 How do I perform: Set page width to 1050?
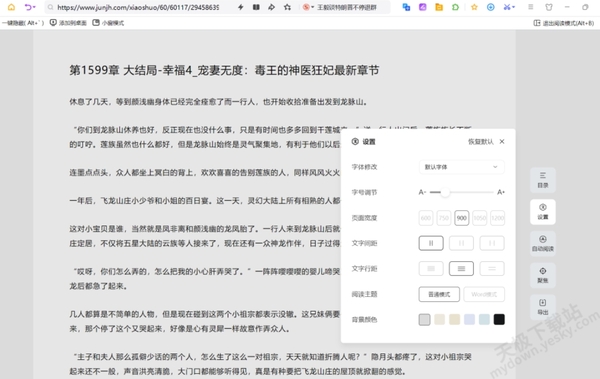pos(479,218)
